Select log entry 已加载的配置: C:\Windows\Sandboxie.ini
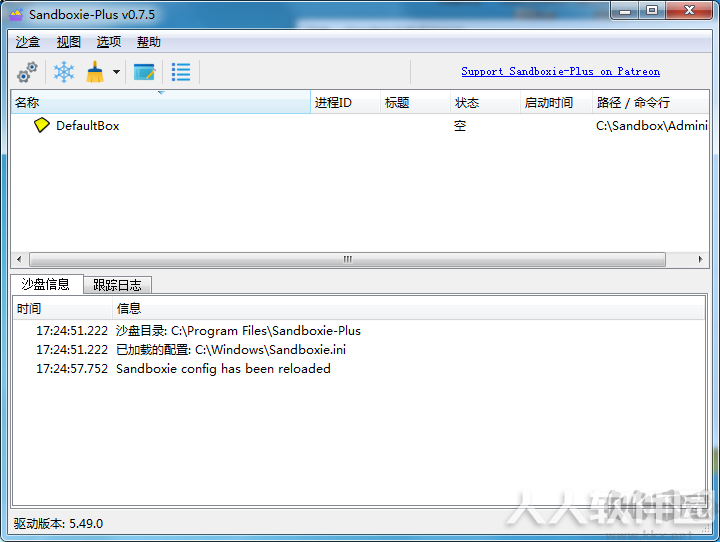720x542 pixels. [359, 350]
